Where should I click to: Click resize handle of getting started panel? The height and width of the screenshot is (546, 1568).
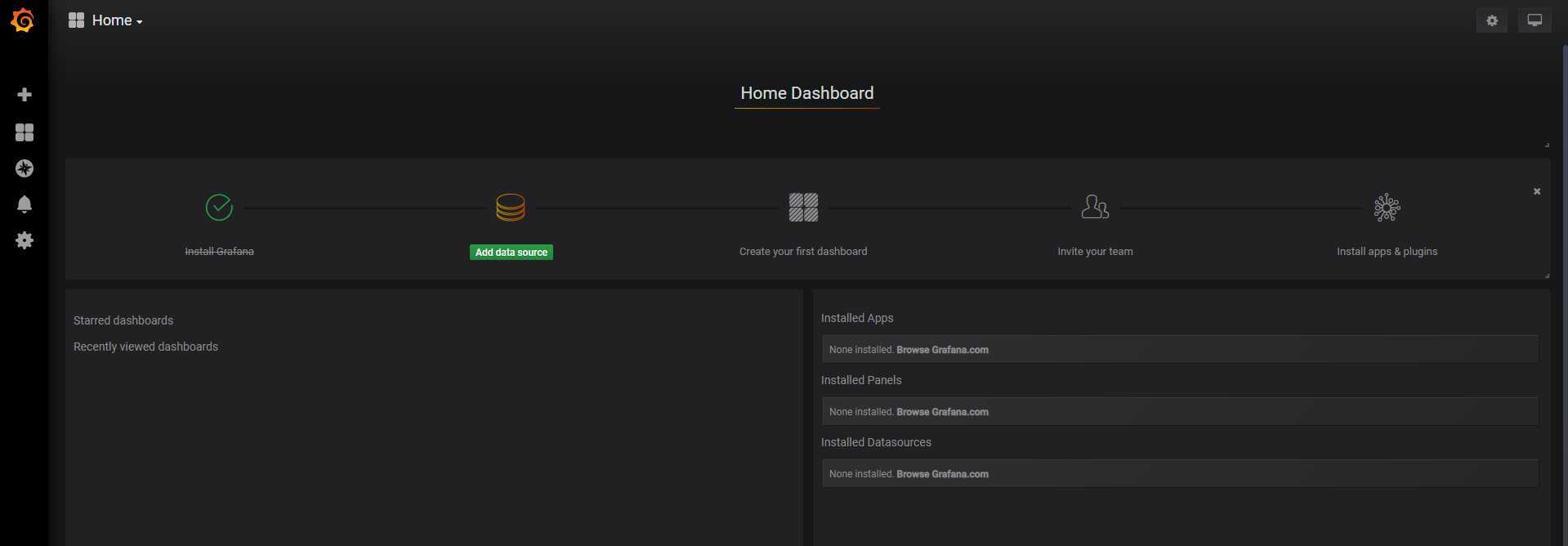click(x=1547, y=275)
